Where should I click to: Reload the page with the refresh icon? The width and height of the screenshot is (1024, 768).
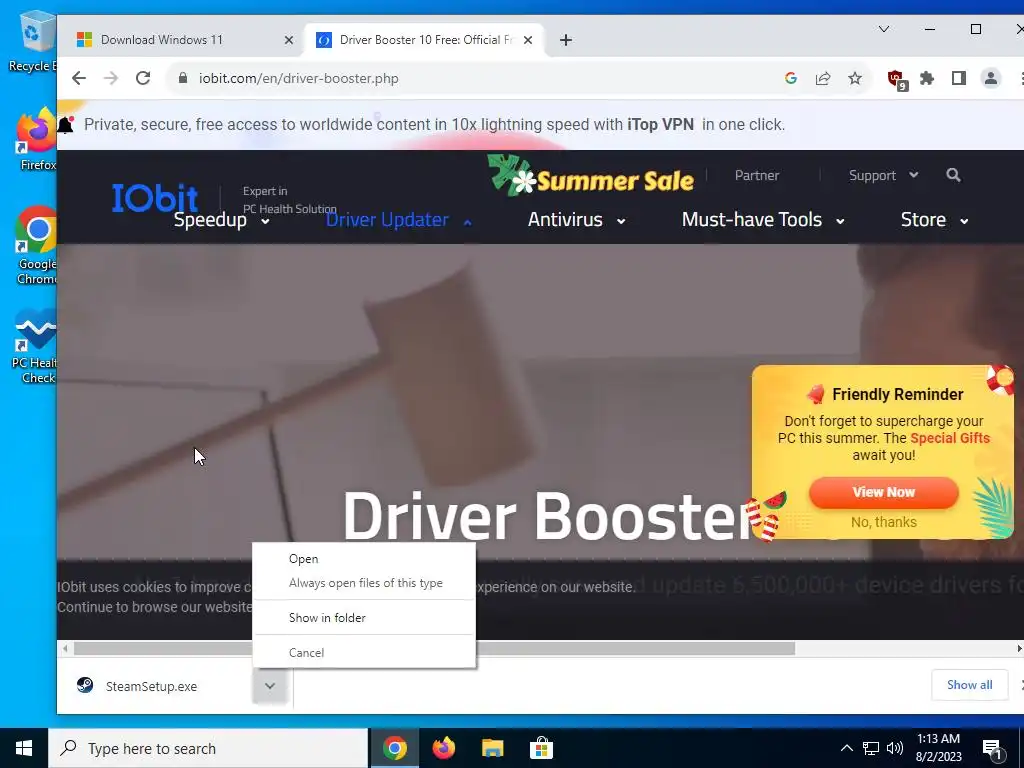pyautogui.click(x=143, y=78)
